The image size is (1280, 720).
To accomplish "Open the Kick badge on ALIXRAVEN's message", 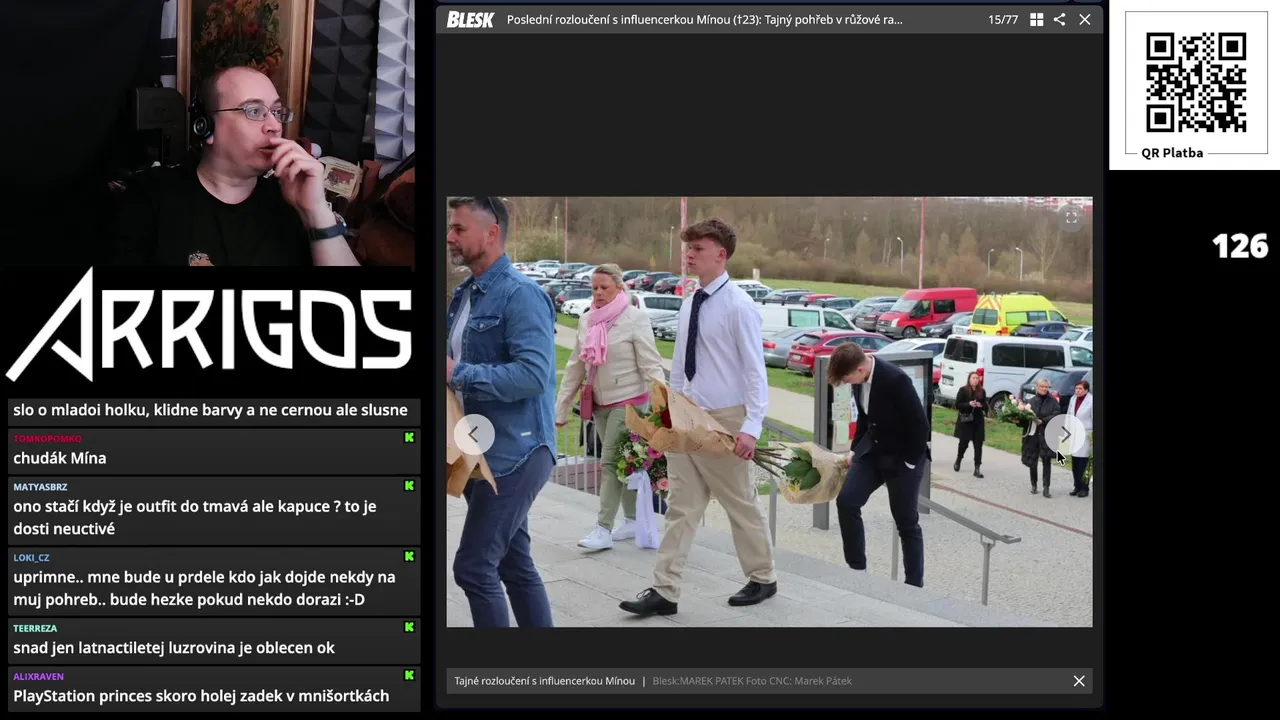I will [409, 676].
